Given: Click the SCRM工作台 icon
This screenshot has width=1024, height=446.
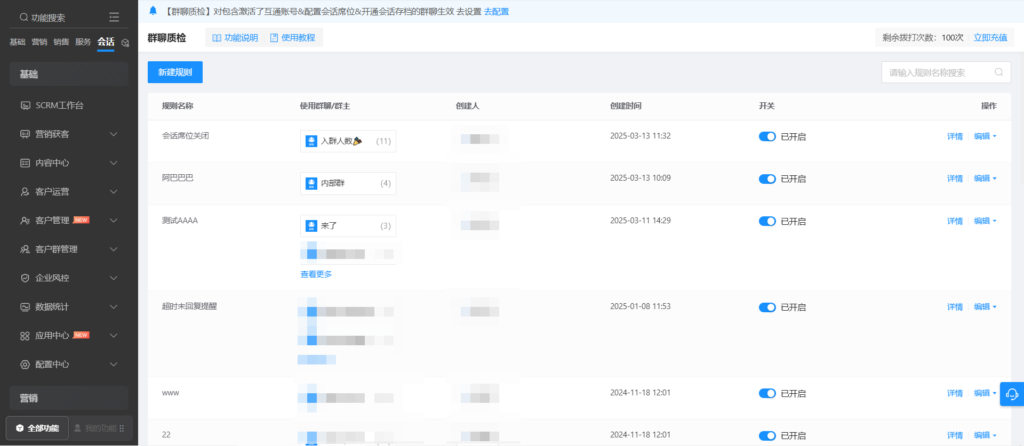Looking at the screenshot, I should pyautogui.click(x=25, y=105).
